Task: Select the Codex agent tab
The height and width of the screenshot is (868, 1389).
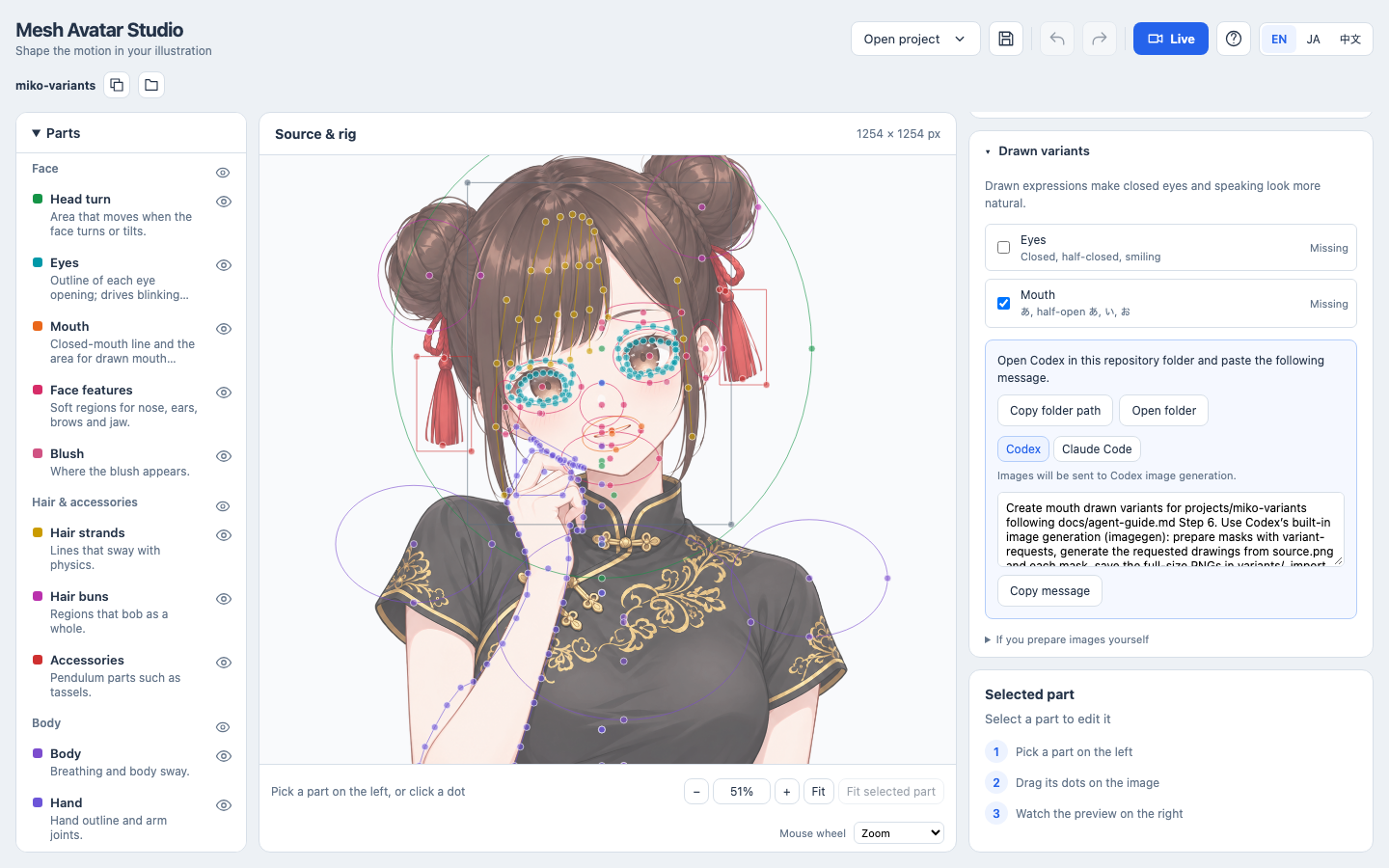Action: click(1023, 449)
